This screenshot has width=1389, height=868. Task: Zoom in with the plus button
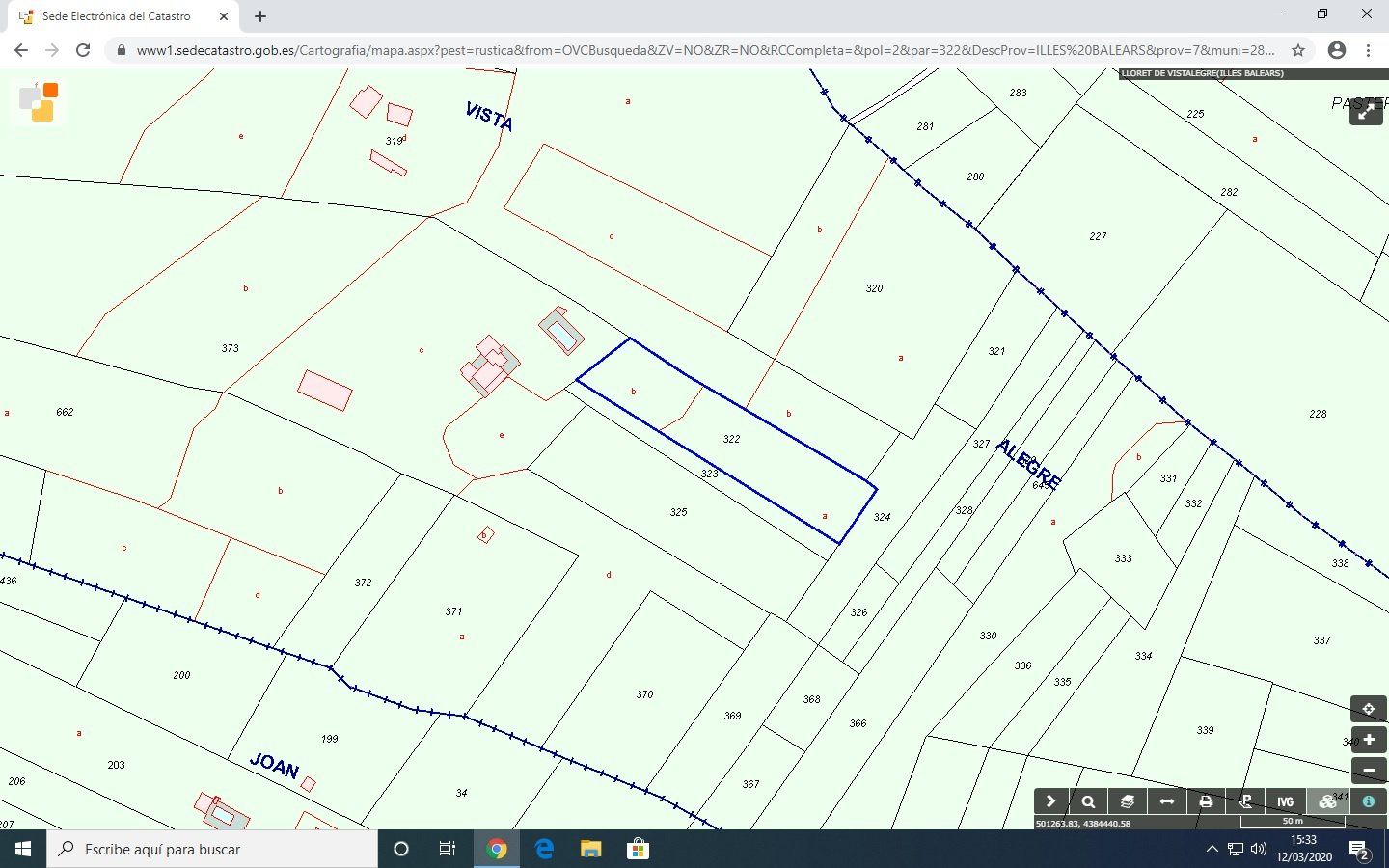[x=1368, y=740]
